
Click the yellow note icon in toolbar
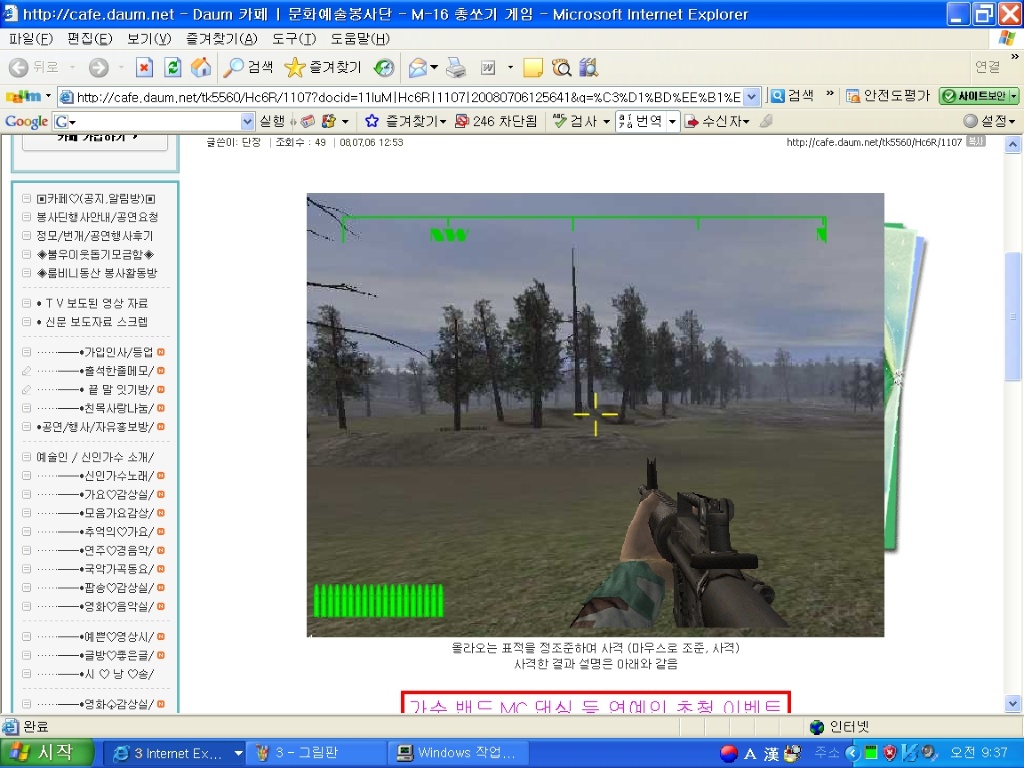532,67
